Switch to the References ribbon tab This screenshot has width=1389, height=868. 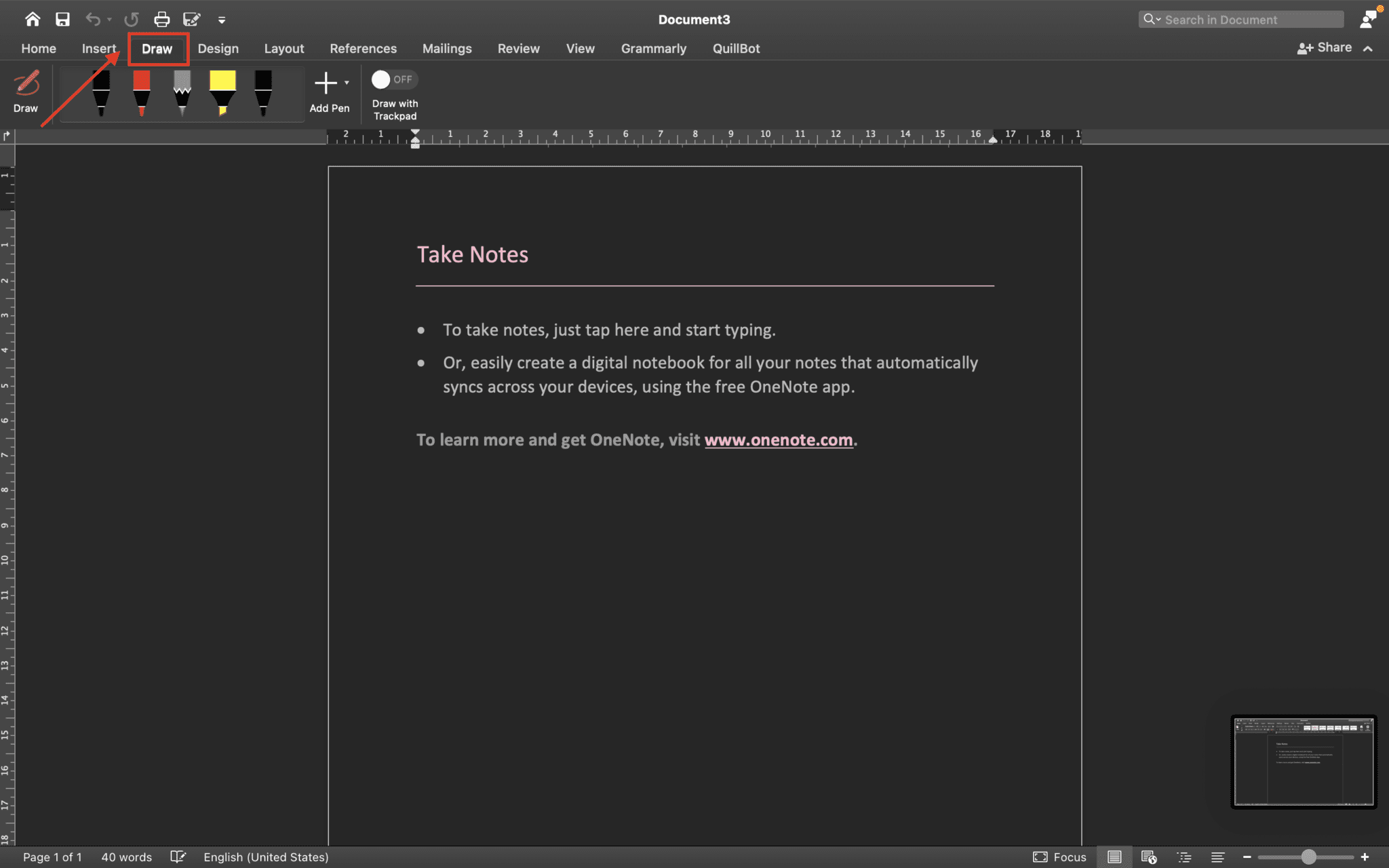click(363, 48)
